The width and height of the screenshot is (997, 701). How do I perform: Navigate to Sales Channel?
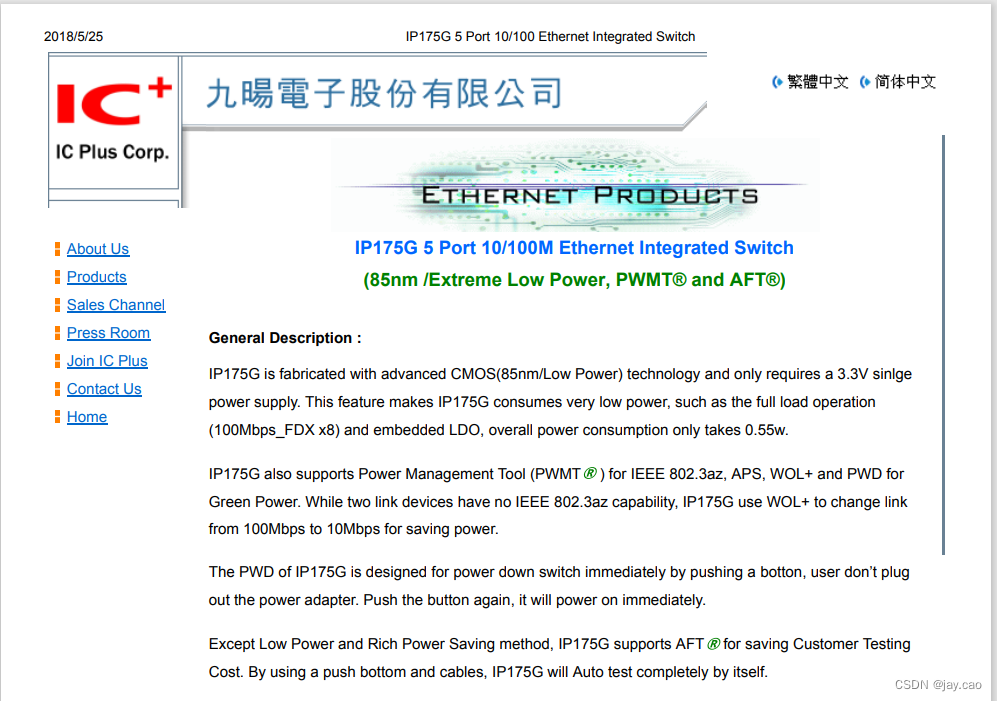tap(115, 305)
